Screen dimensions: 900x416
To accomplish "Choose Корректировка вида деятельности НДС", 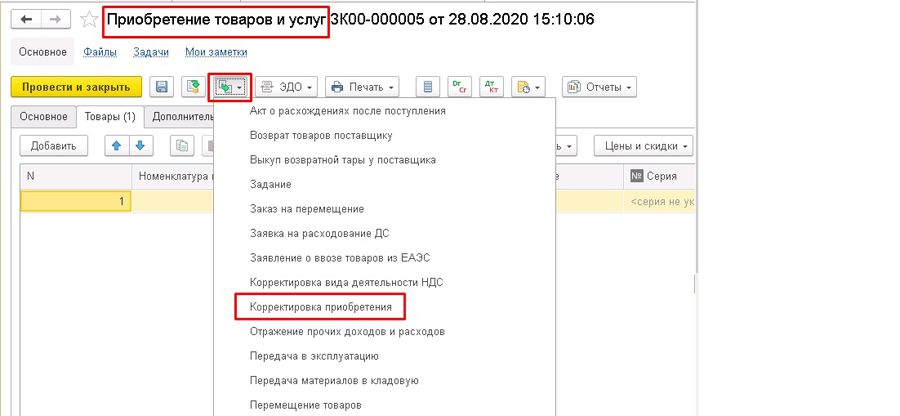I will (x=347, y=282).
